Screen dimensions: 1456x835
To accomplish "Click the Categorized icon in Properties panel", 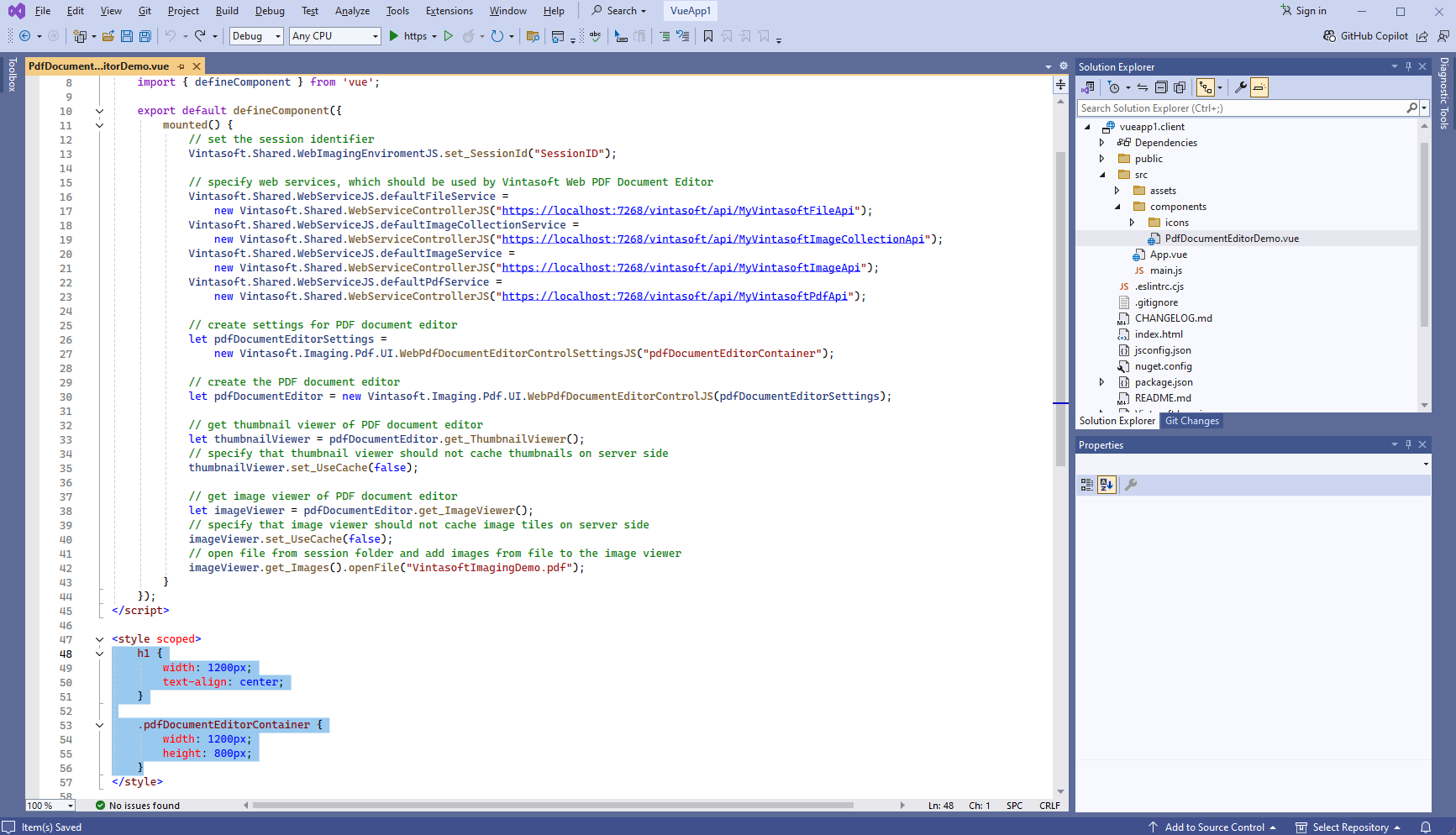I will [x=1087, y=485].
